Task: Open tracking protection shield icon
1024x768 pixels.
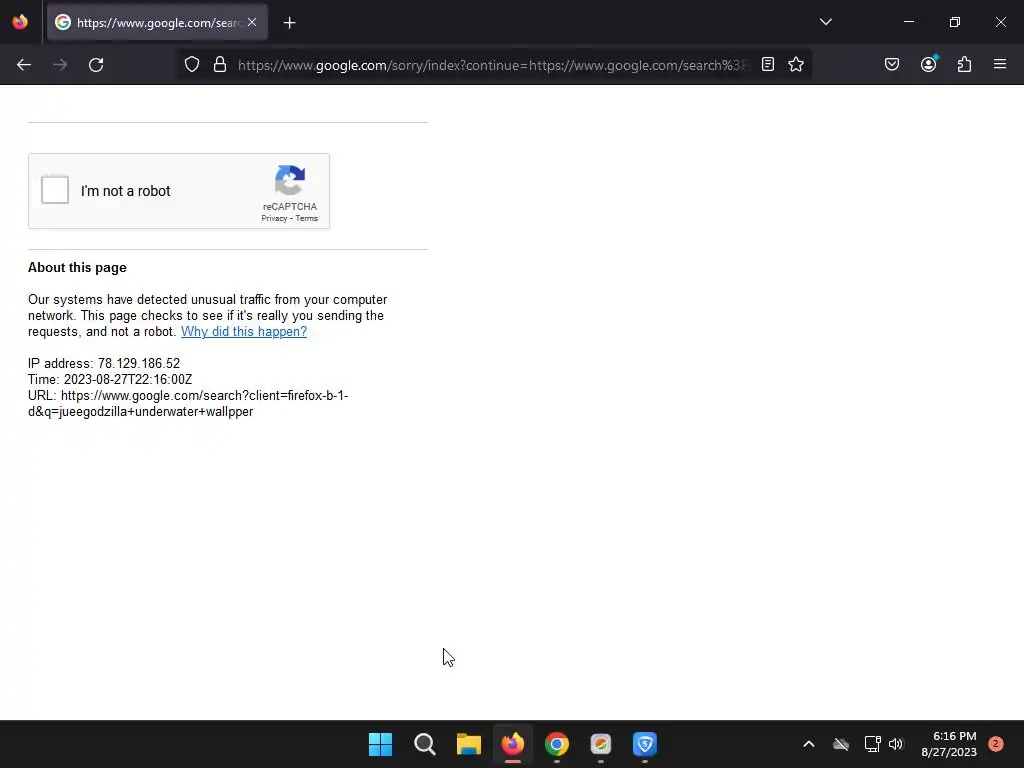Action: pyautogui.click(x=191, y=65)
